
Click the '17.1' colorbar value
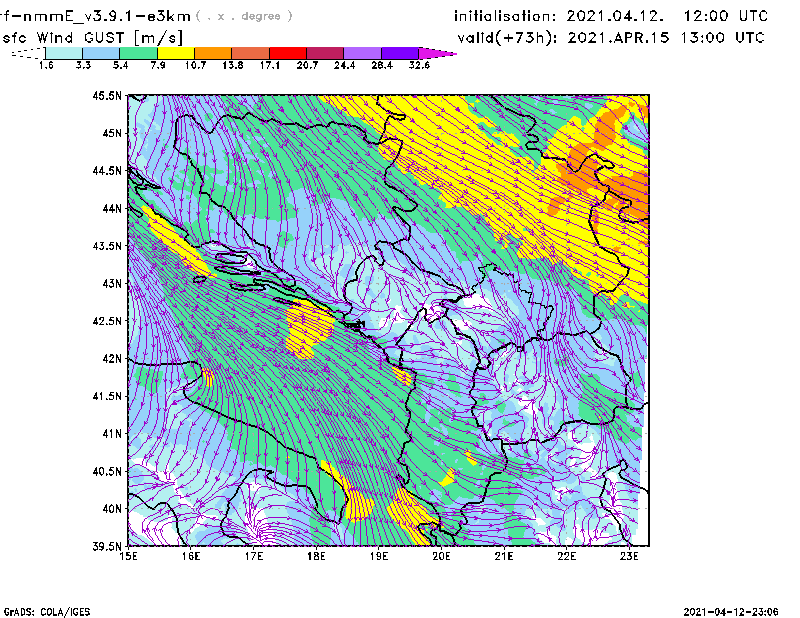270,65
